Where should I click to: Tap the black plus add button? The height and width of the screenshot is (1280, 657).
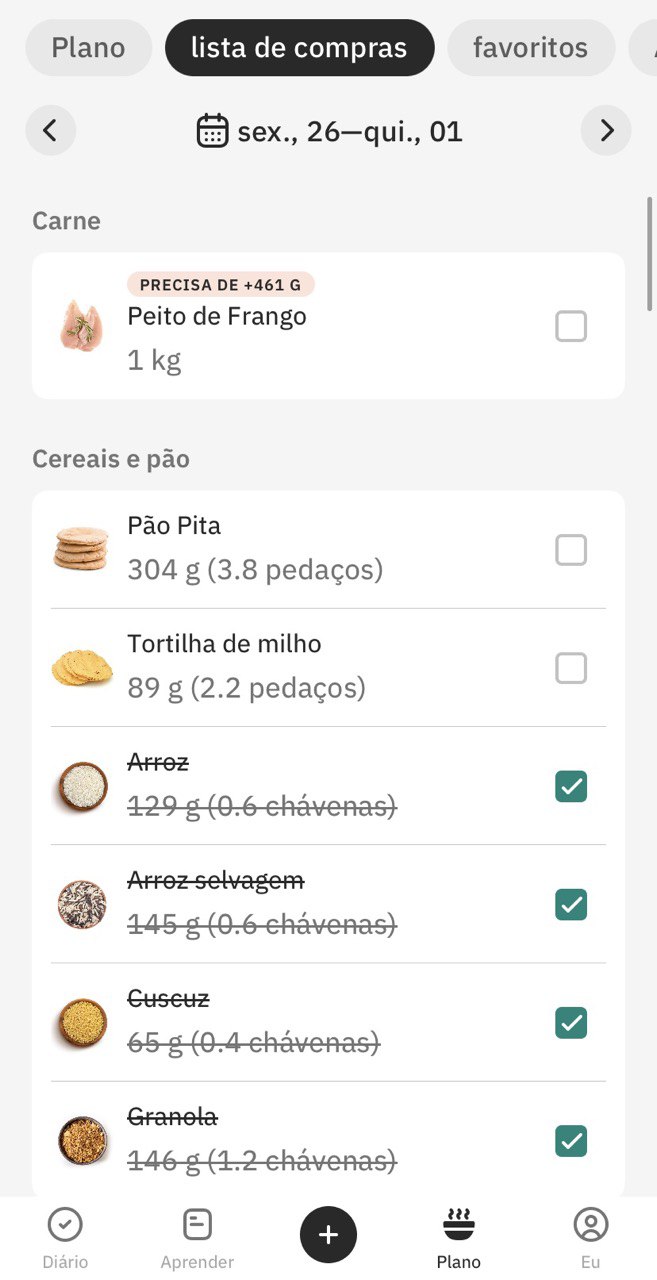(x=328, y=1235)
